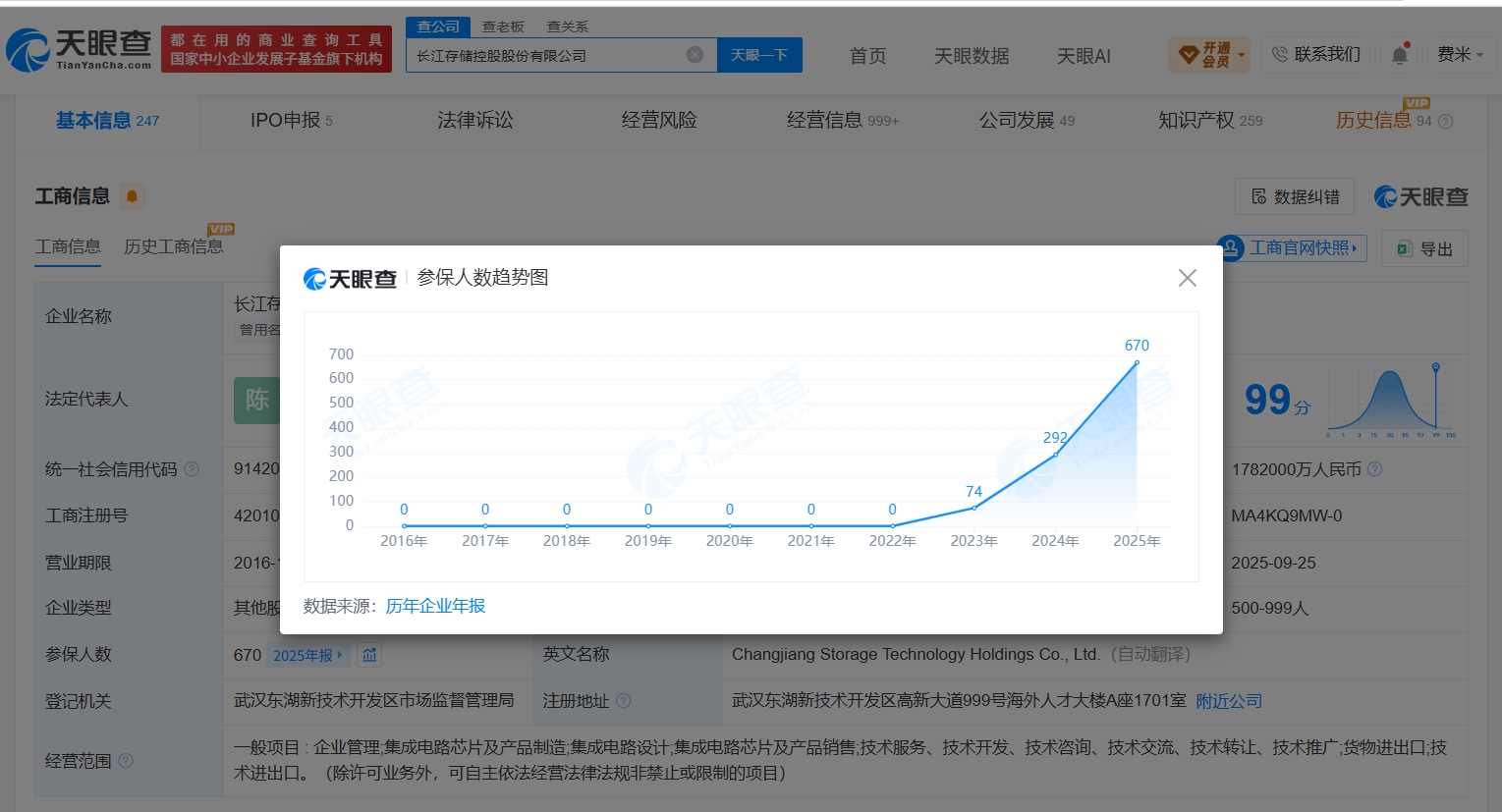Screen dimensions: 1502x812
Task: Click the MA4KQ9MW-0 organization code
Action: (1287, 515)
